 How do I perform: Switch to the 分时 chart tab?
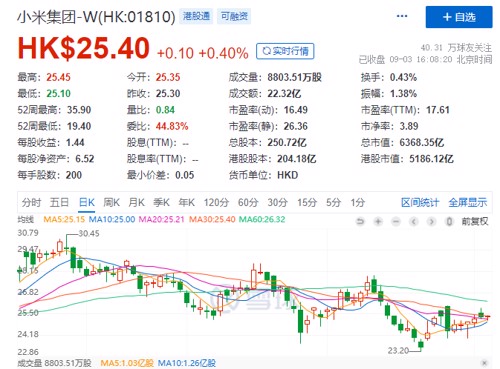coord(31,202)
